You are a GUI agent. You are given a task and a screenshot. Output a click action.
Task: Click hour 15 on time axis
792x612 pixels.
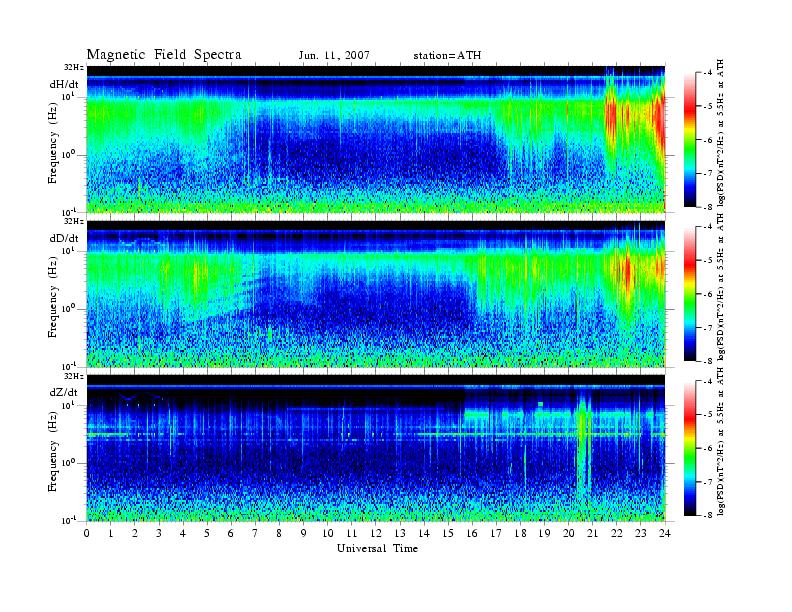point(448,533)
